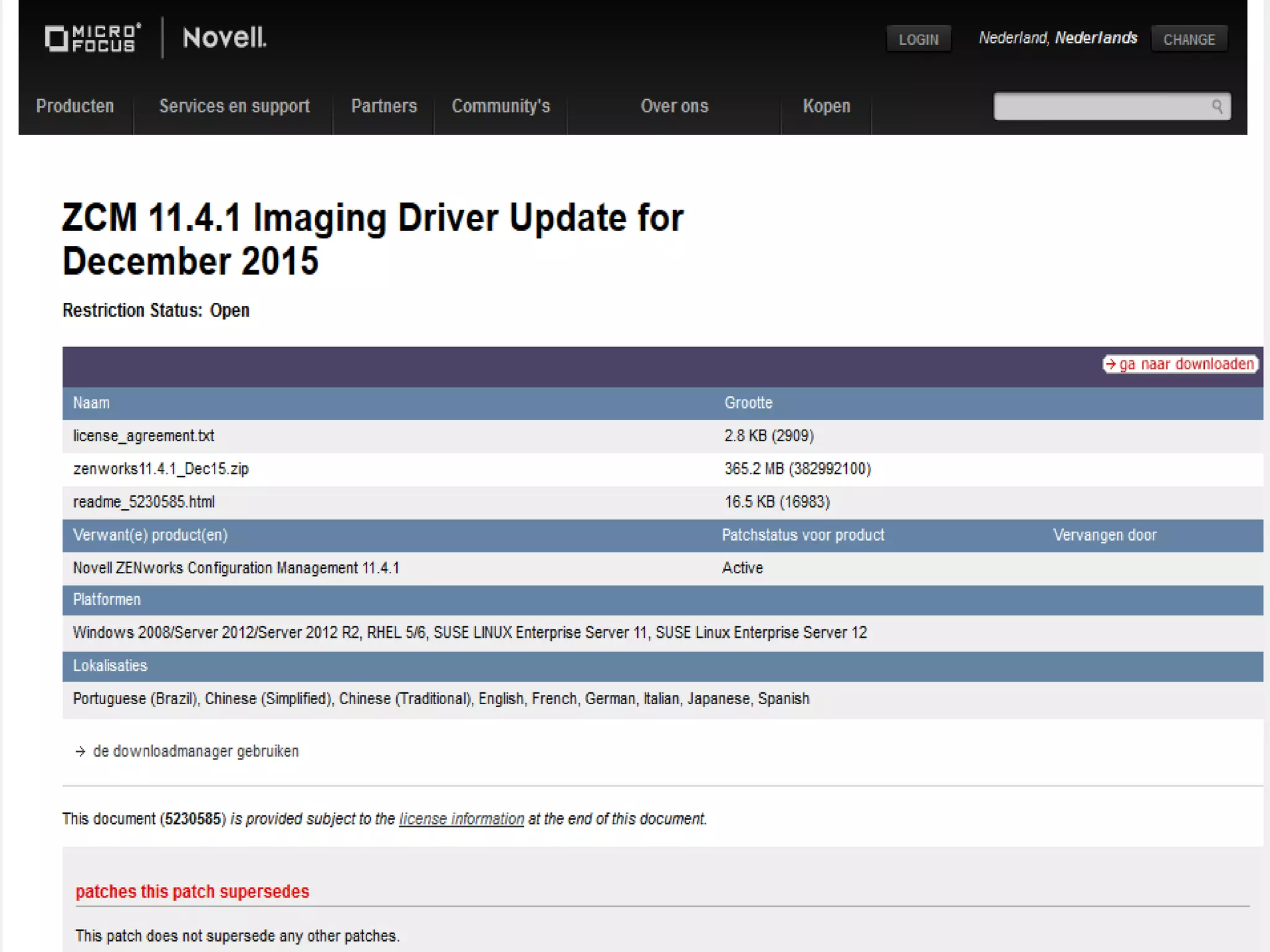Viewport: 1270px width, 952px height.
Task: Click 'This patch does not supersede' sentence
Action: 238,936
